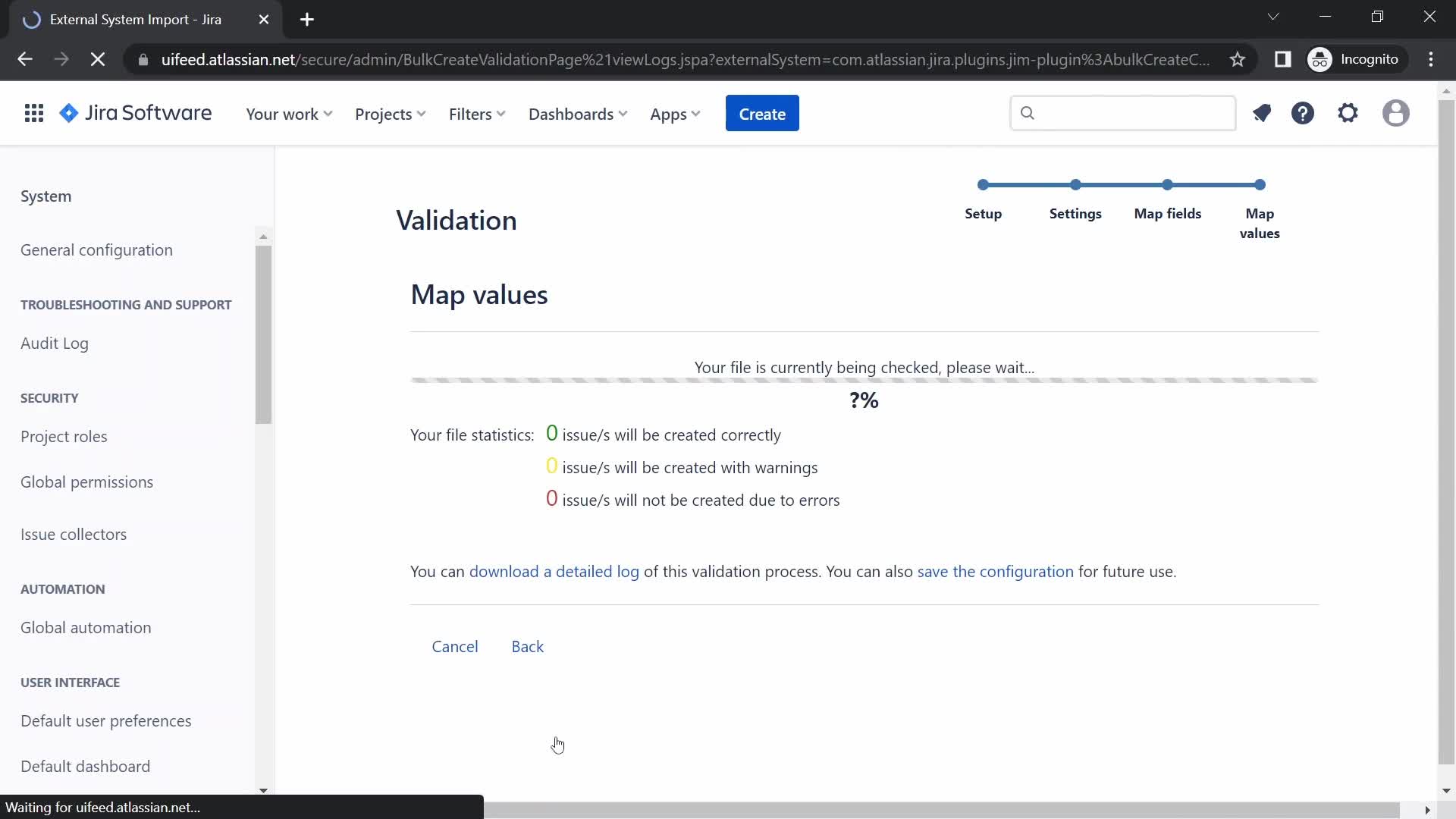Screen dimensions: 1456x819
Task: Expand the Projects dropdown menu
Action: point(390,113)
